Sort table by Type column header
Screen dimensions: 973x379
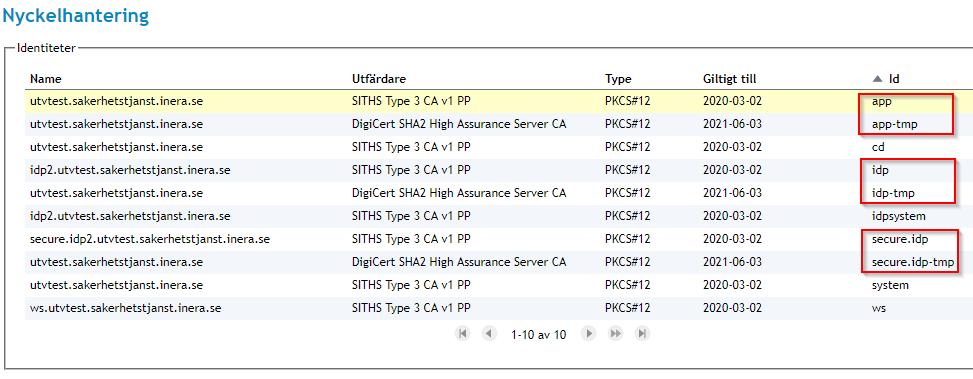[x=618, y=79]
